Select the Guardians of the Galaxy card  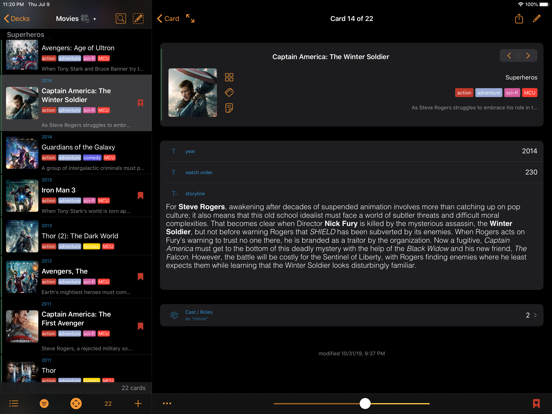76,153
